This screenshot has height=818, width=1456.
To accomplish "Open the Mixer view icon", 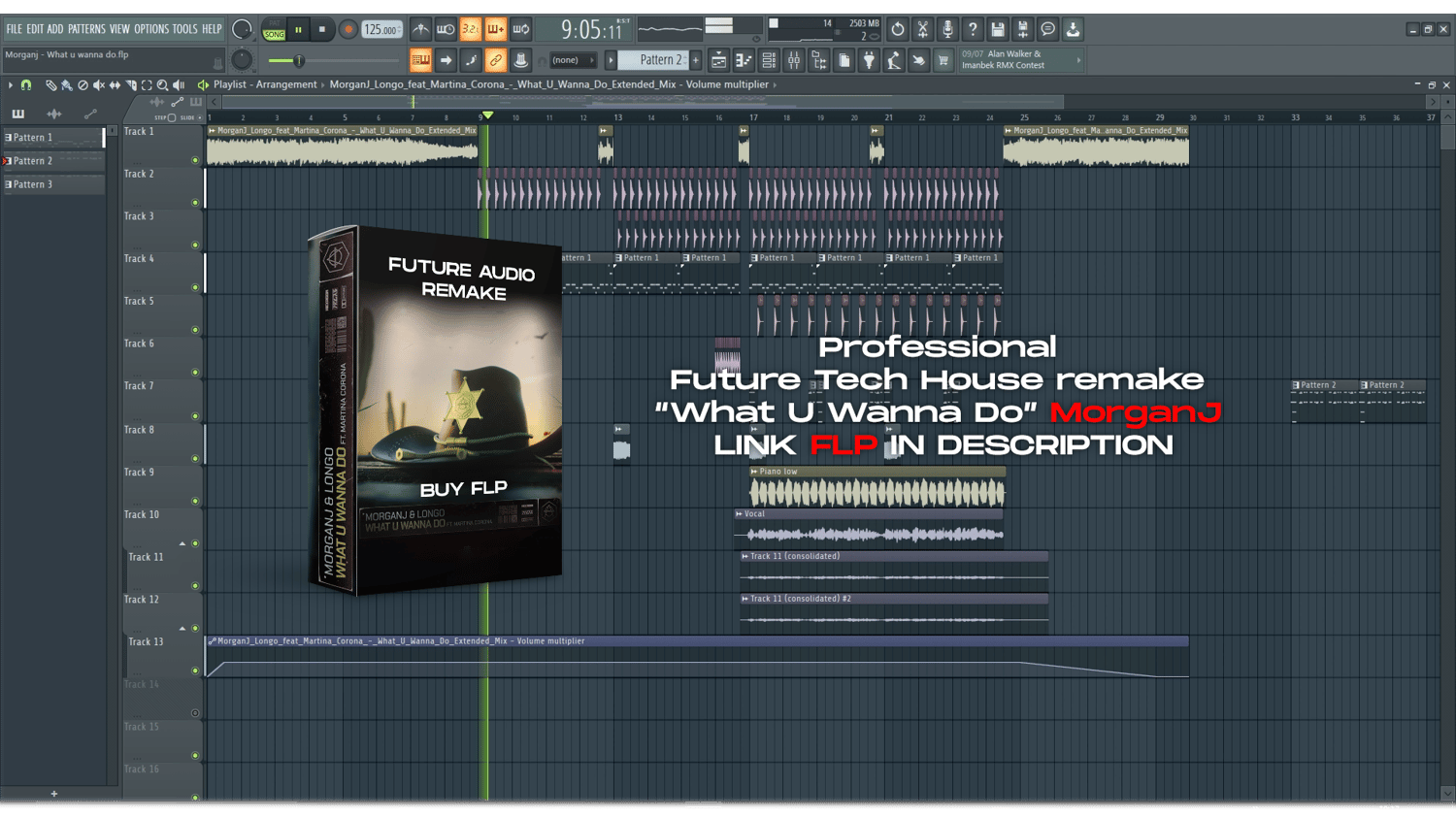I will click(794, 60).
